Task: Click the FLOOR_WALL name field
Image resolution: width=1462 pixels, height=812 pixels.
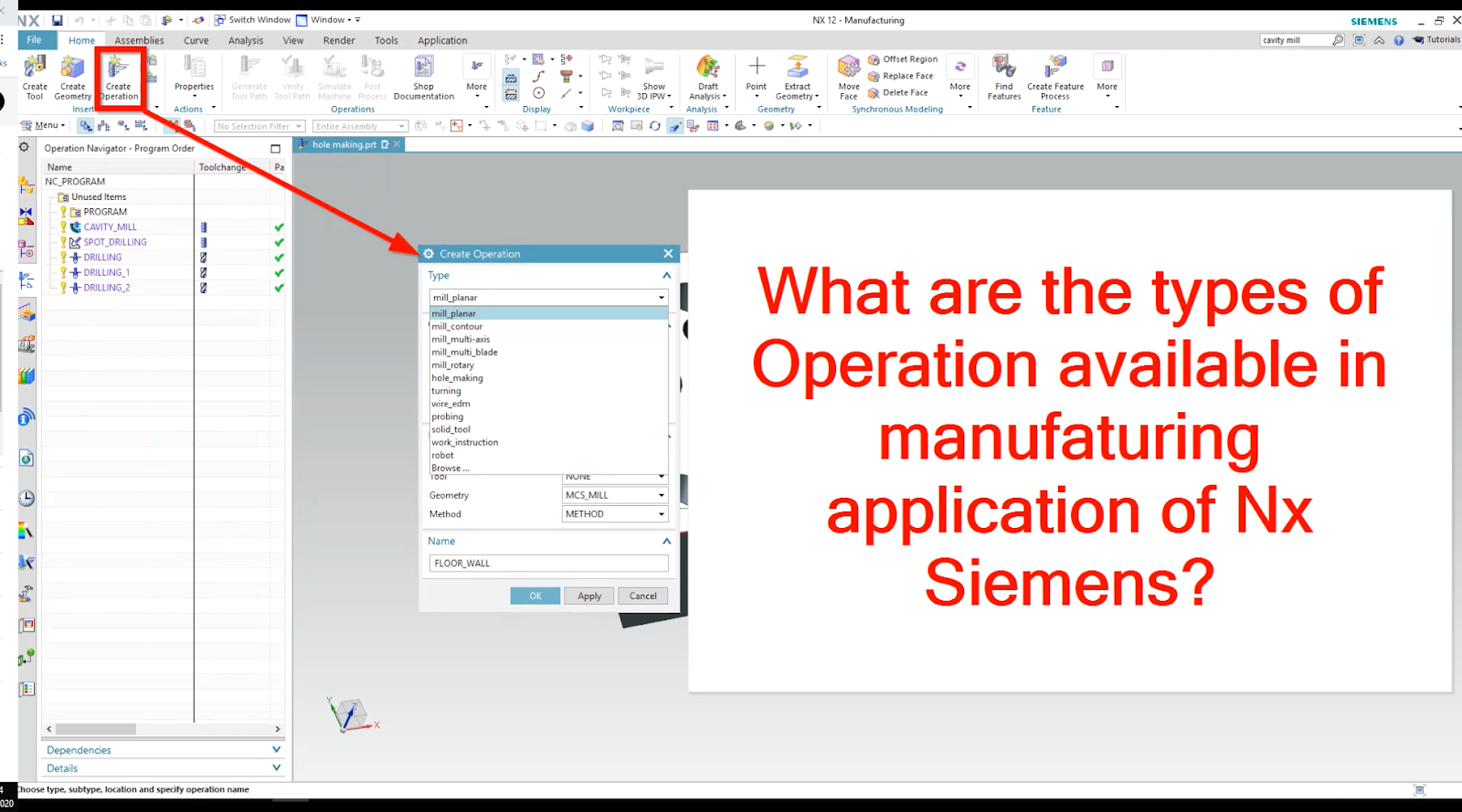Action: [x=549, y=564]
